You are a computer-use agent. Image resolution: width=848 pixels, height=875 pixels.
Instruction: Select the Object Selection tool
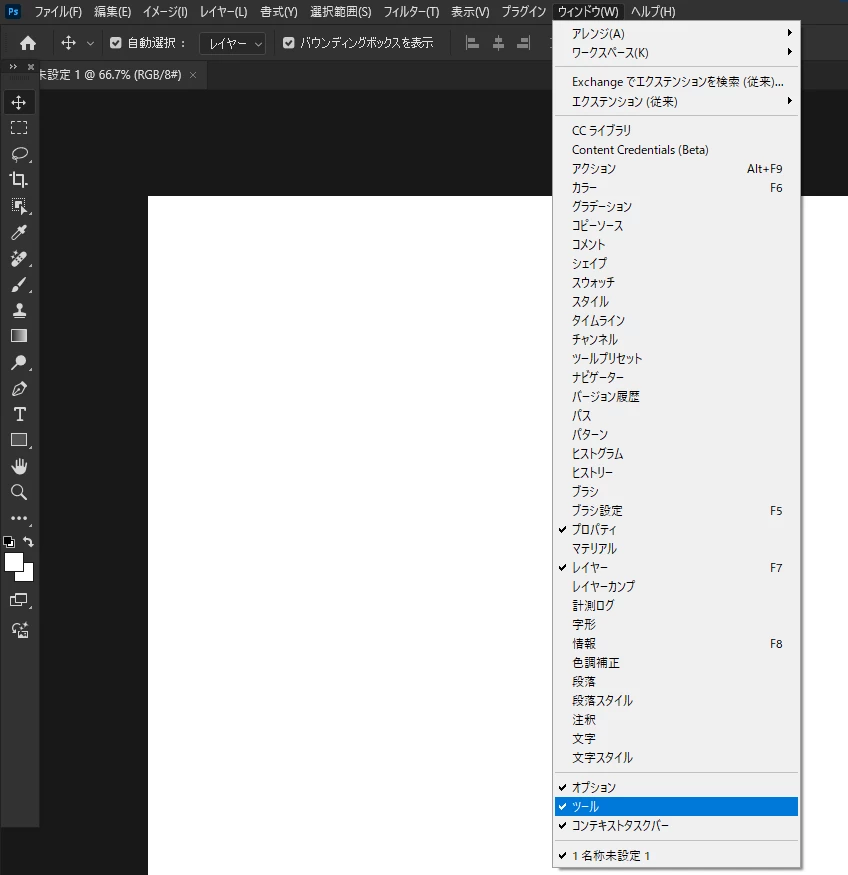click(x=19, y=206)
